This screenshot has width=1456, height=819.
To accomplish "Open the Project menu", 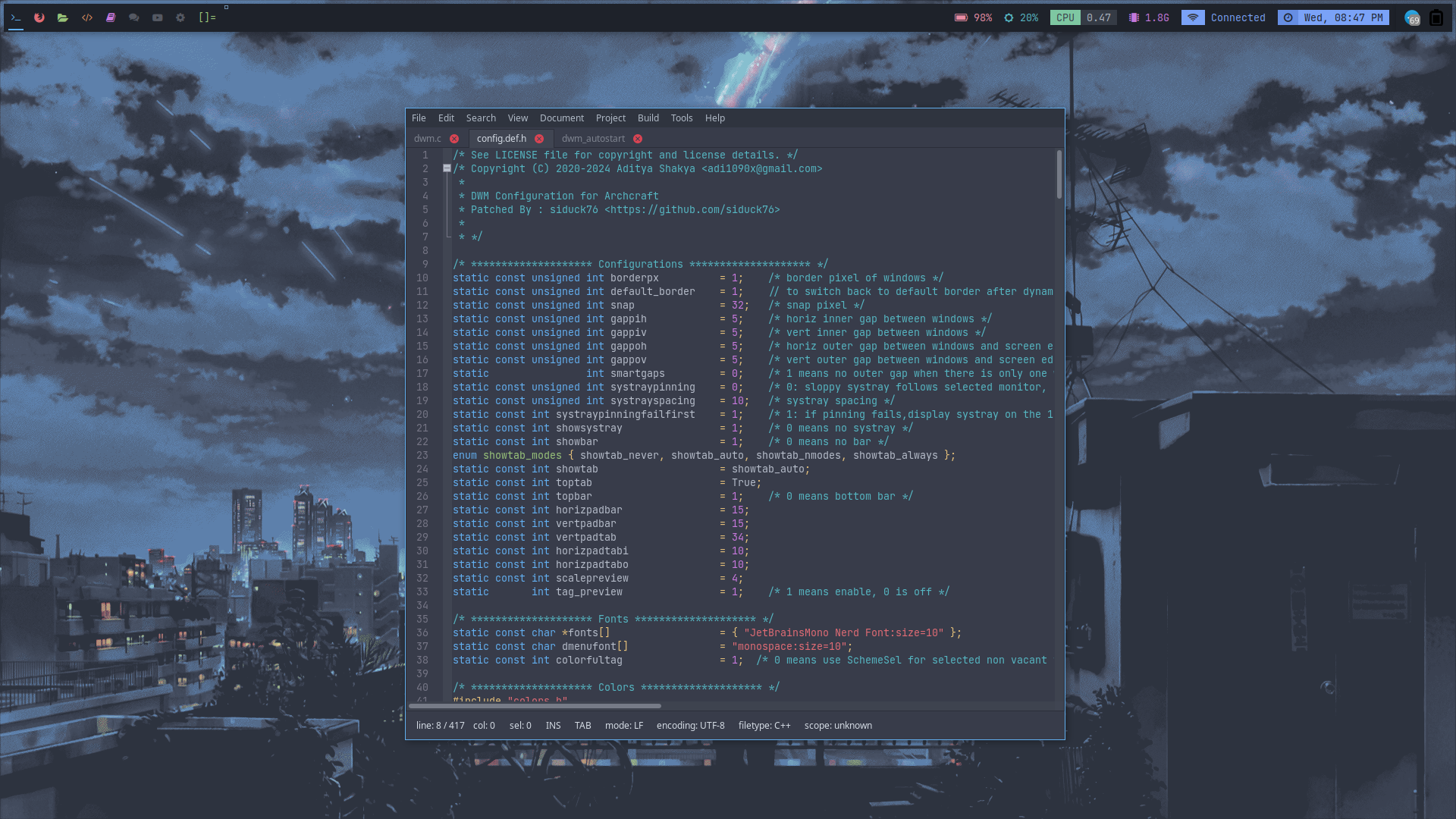I will 610,118.
